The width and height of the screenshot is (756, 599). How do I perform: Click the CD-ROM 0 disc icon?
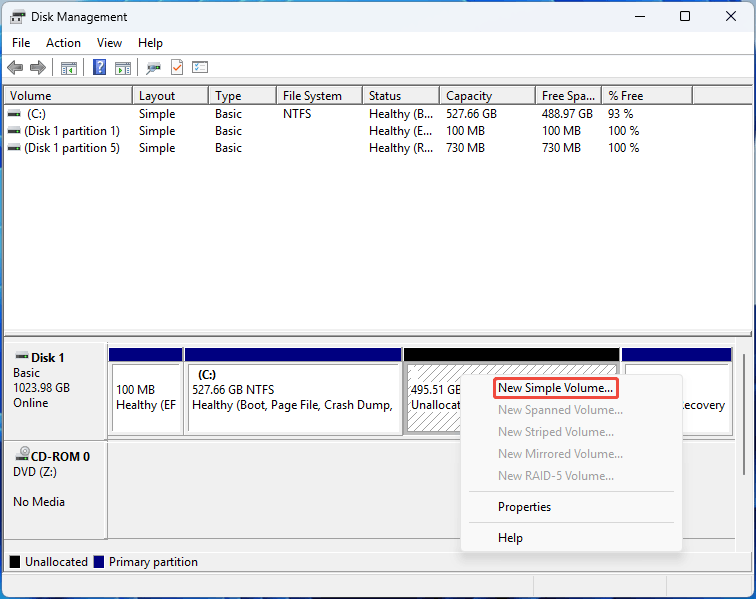(22, 454)
